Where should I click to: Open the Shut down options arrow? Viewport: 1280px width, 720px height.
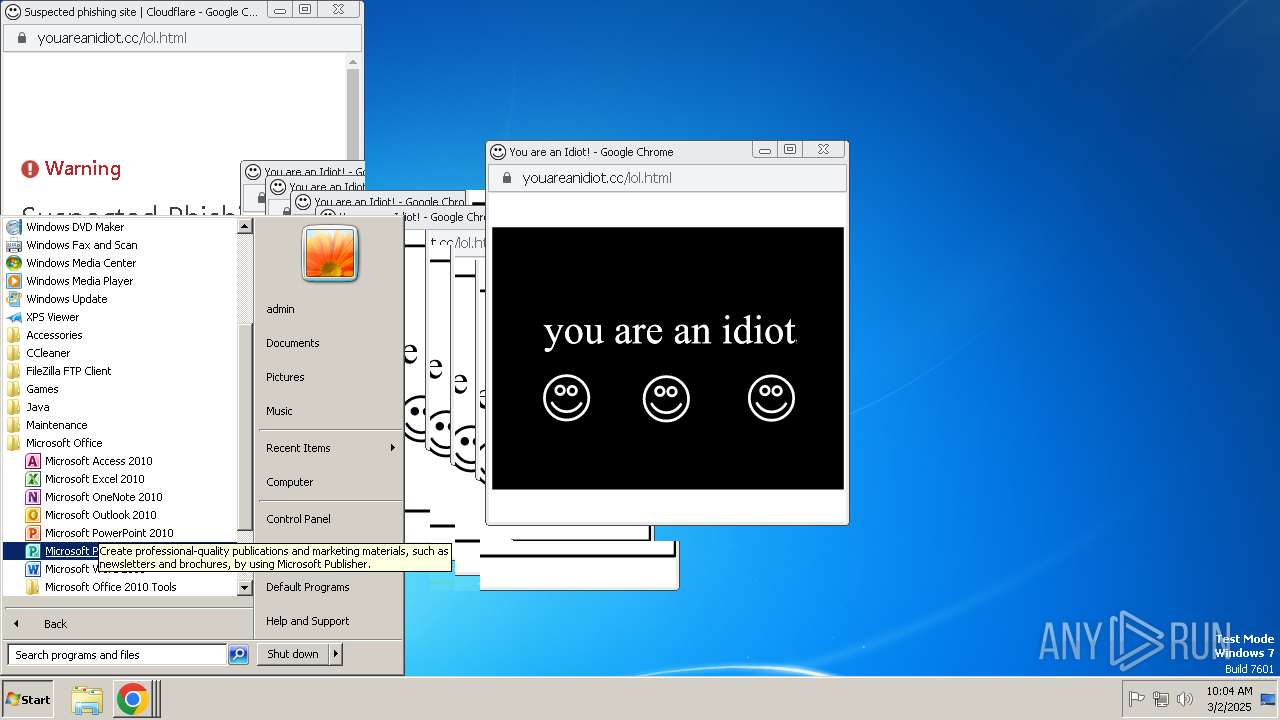click(x=336, y=654)
